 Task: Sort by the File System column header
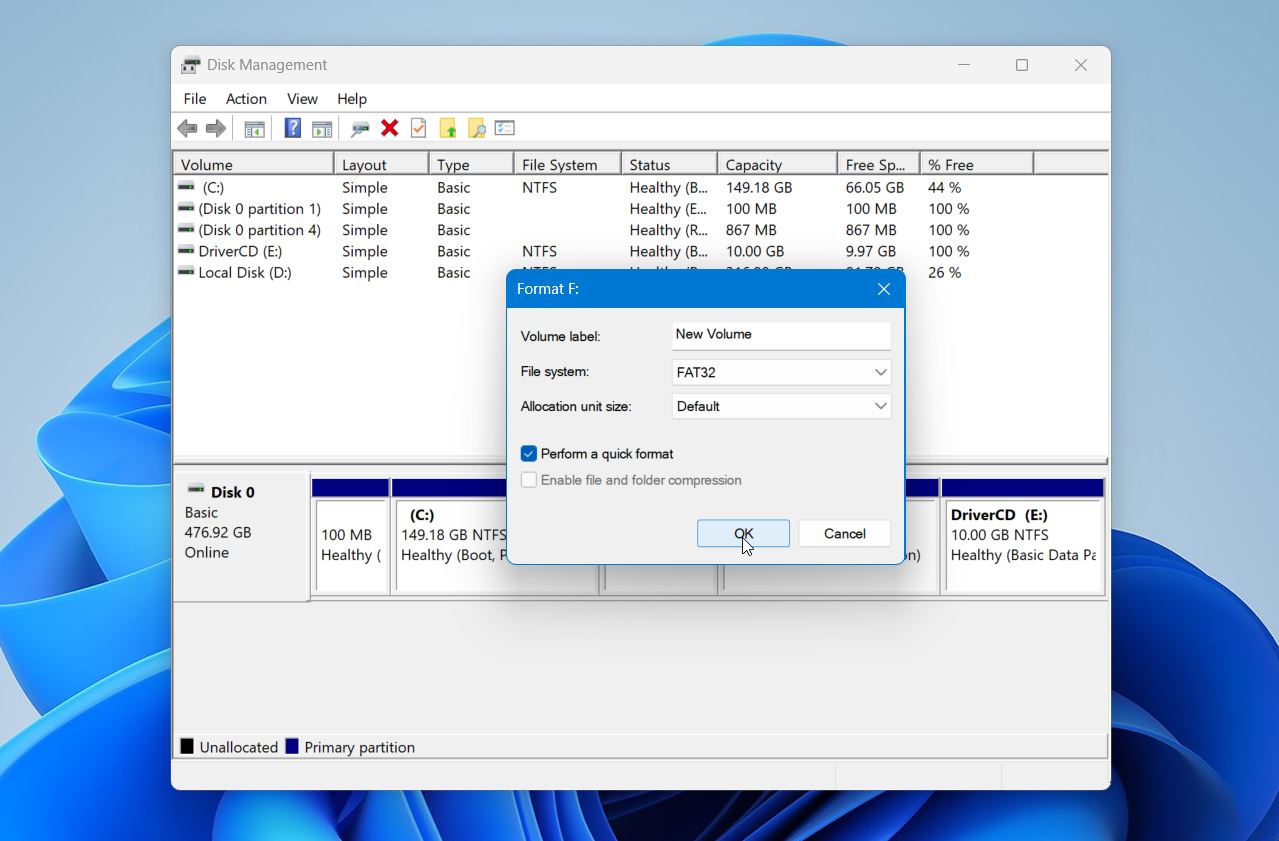tap(568, 164)
